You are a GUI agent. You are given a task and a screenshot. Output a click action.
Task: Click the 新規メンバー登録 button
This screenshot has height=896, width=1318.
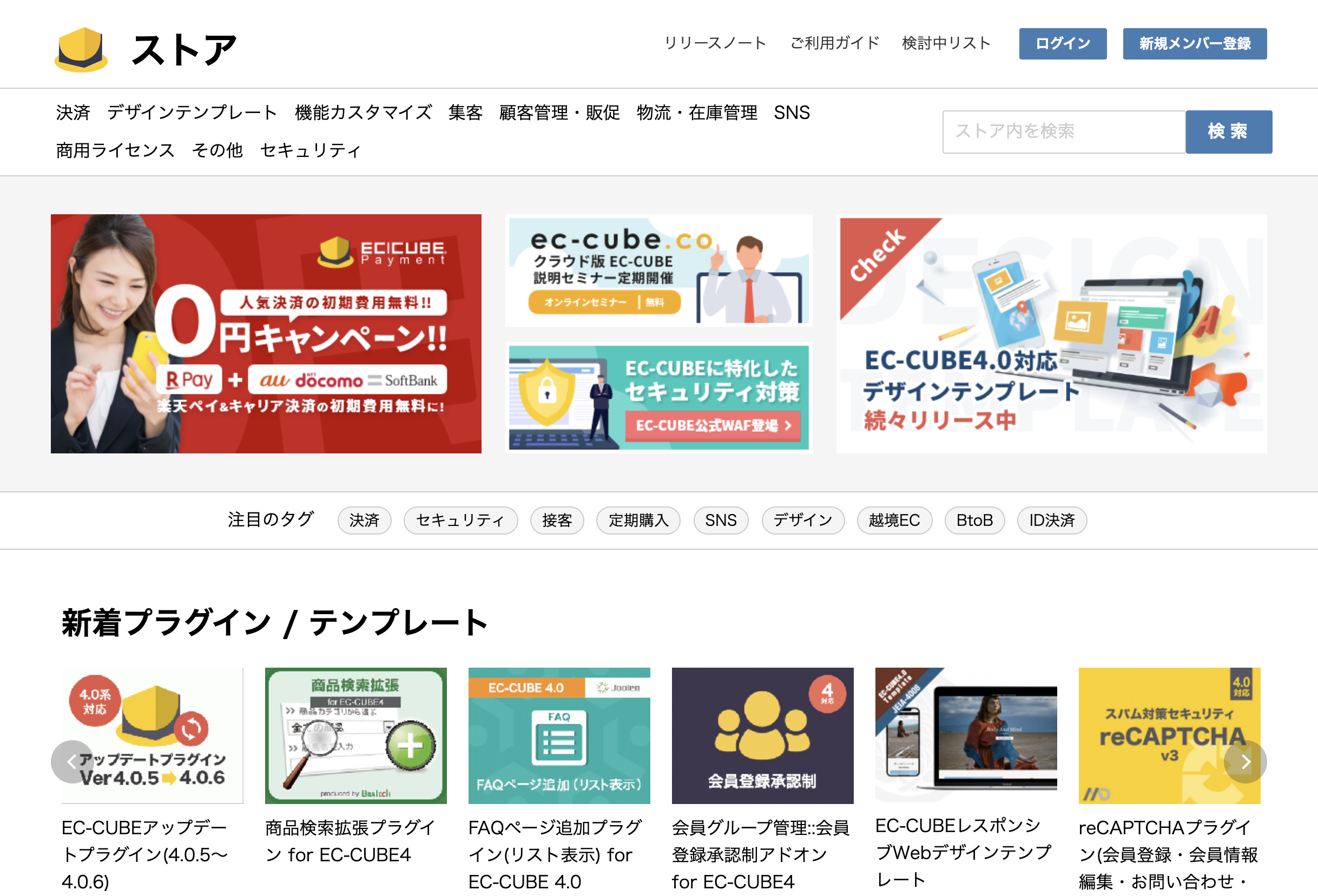click(1195, 44)
